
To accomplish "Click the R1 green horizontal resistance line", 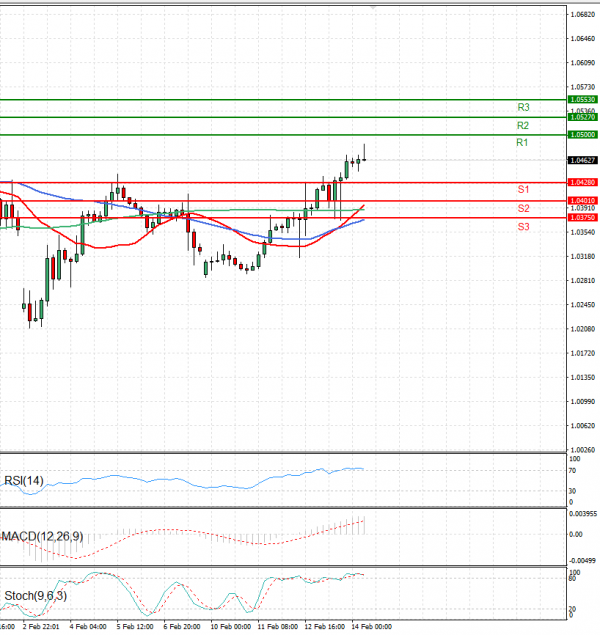I will [283, 134].
